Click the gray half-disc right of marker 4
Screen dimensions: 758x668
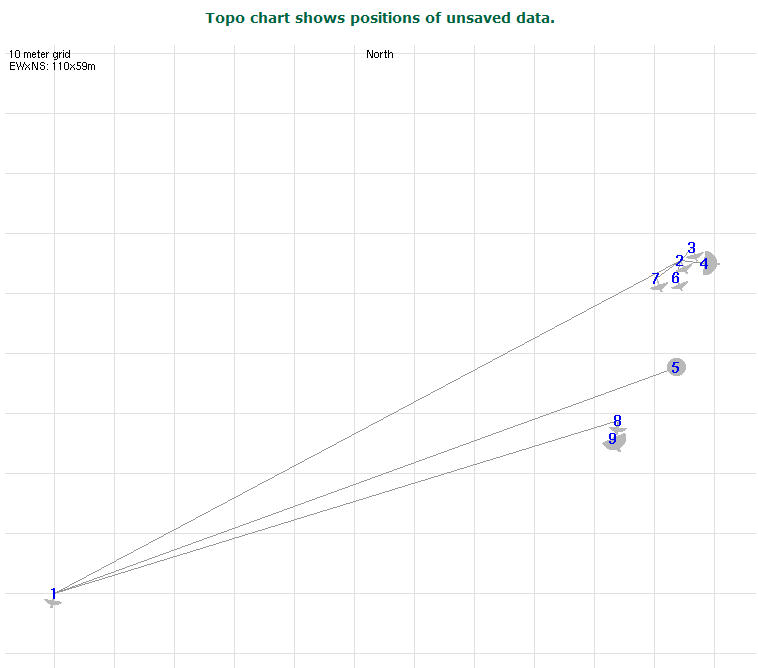pyautogui.click(x=711, y=263)
